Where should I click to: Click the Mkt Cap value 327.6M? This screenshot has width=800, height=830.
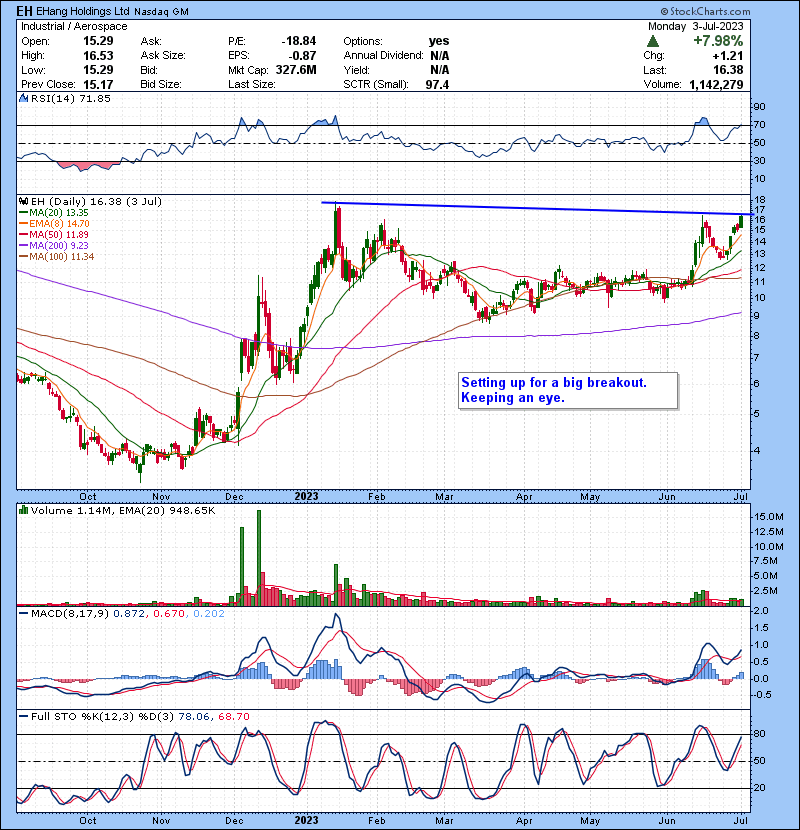click(296, 70)
